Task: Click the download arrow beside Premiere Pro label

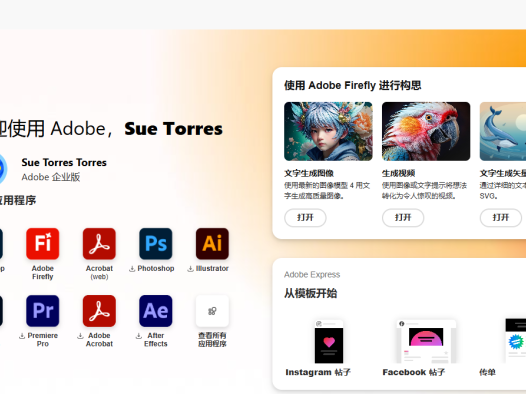Action: click(x=22, y=336)
